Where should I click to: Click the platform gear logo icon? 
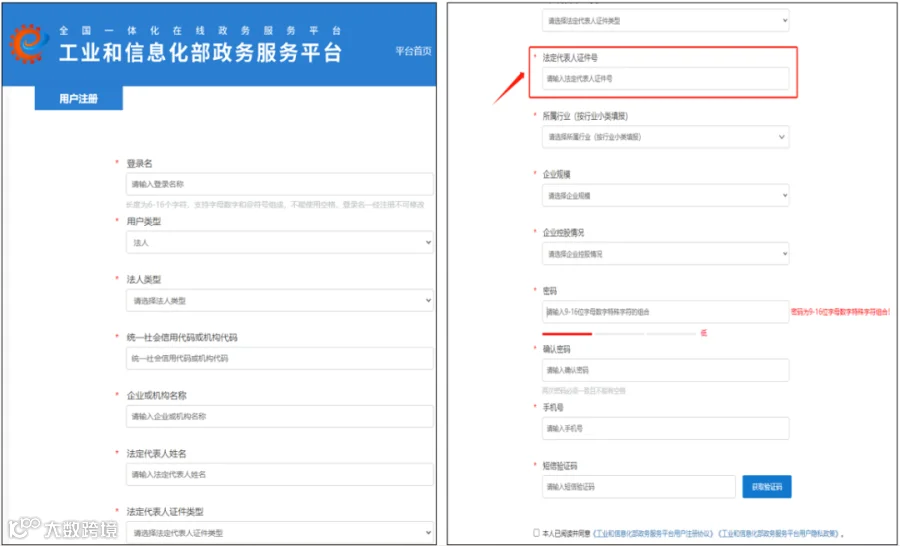[29, 44]
